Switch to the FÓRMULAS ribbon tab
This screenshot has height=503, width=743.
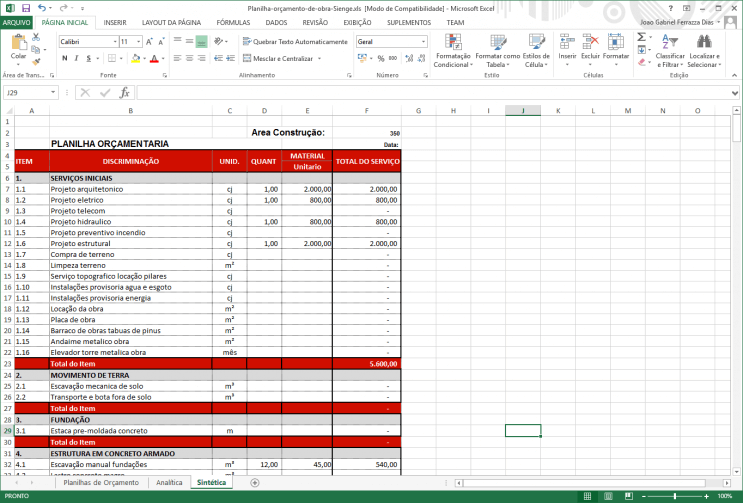click(233, 21)
